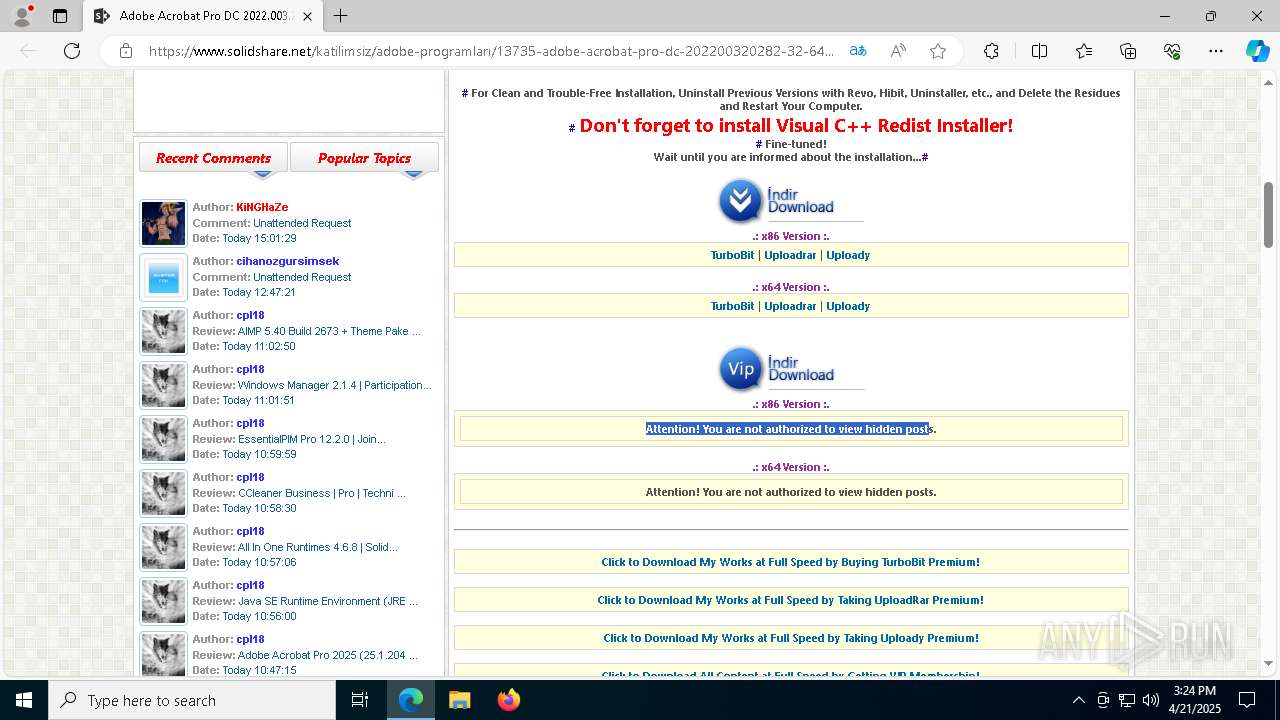Screen dimensions: 1280x720
Task: Switch to the Recent Comments tab
Action: point(213,158)
